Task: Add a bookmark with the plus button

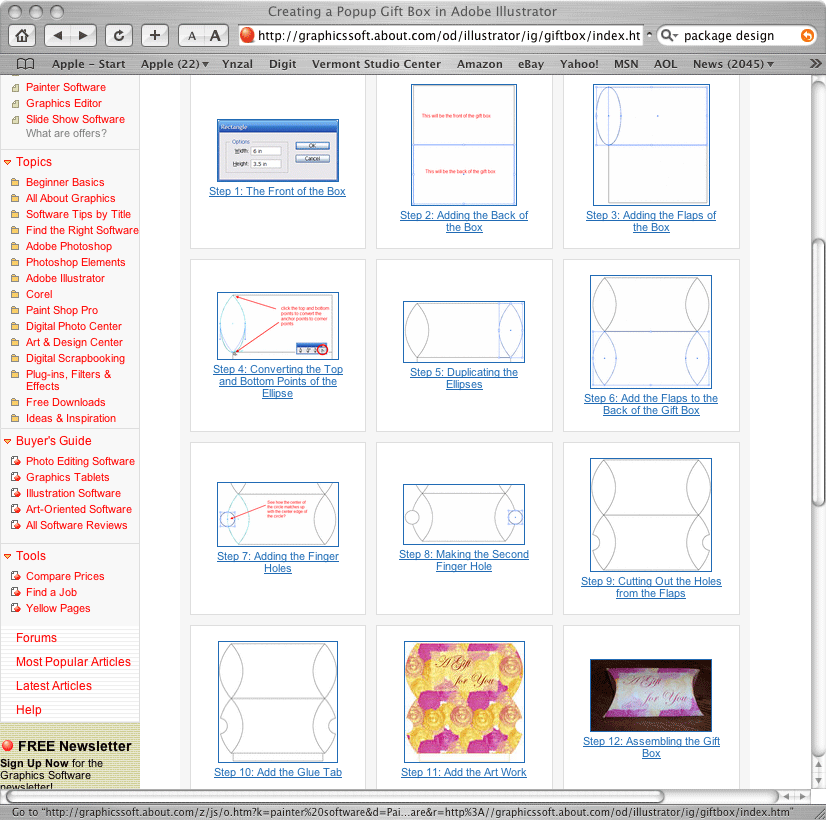Action: (x=155, y=36)
